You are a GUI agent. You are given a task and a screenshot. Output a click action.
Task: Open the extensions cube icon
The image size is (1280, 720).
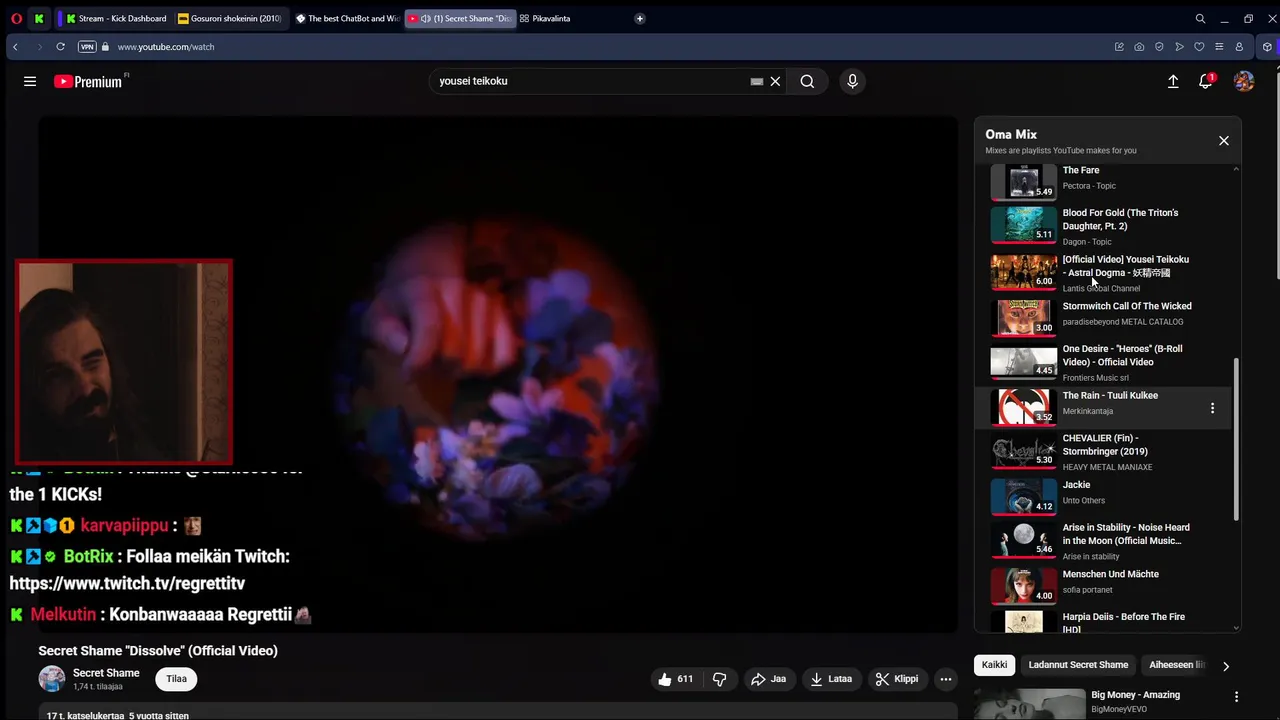[1267, 47]
